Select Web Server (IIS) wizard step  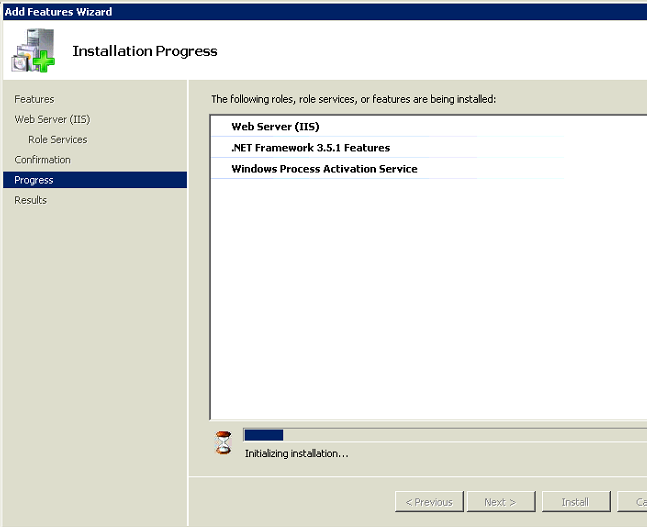click(52, 119)
